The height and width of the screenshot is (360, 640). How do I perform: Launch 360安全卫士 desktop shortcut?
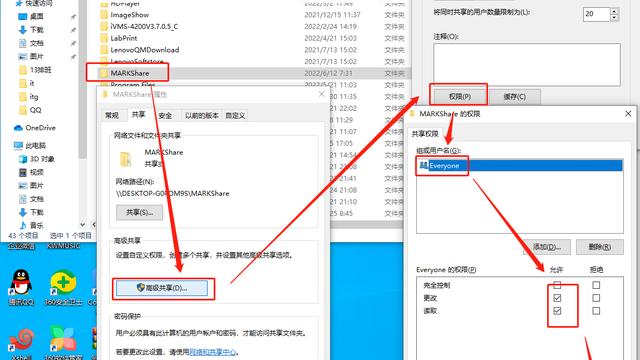click(64, 288)
